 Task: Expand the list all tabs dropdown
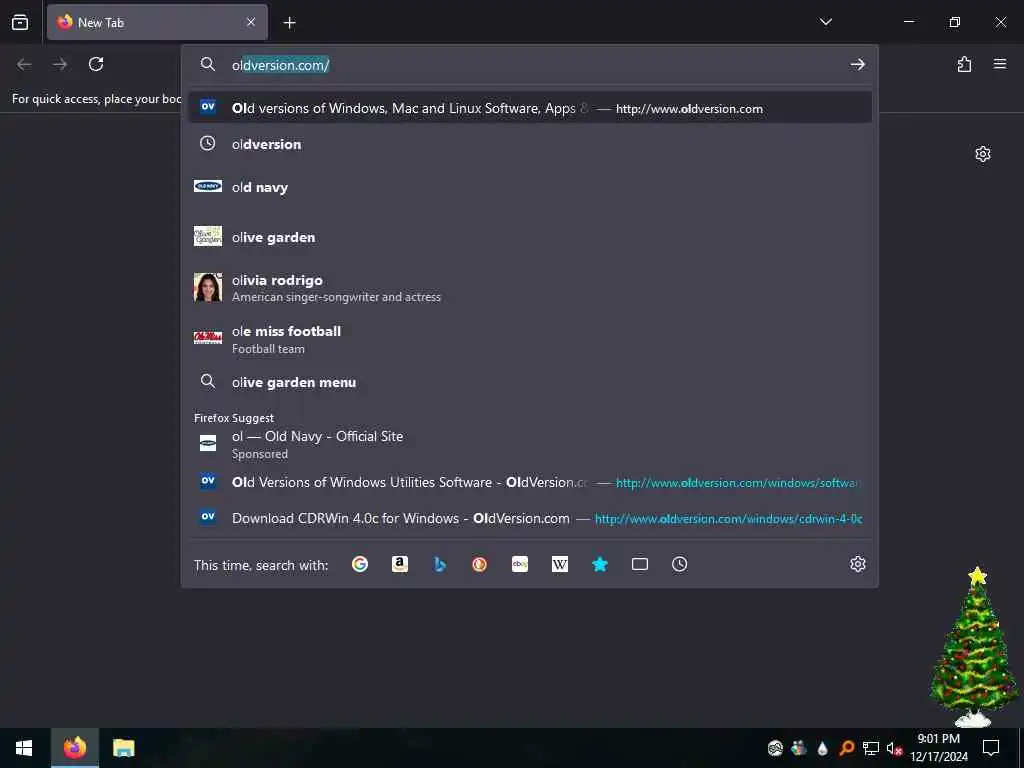pyautogui.click(x=825, y=22)
